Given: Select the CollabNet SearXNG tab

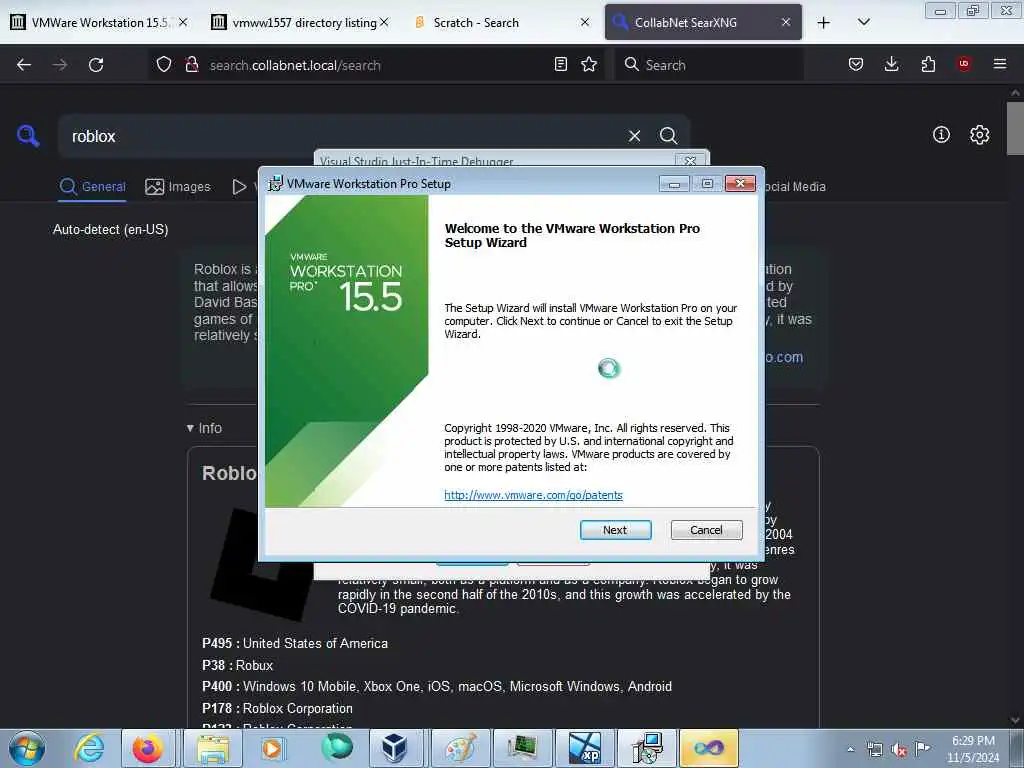Looking at the screenshot, I should point(703,22).
